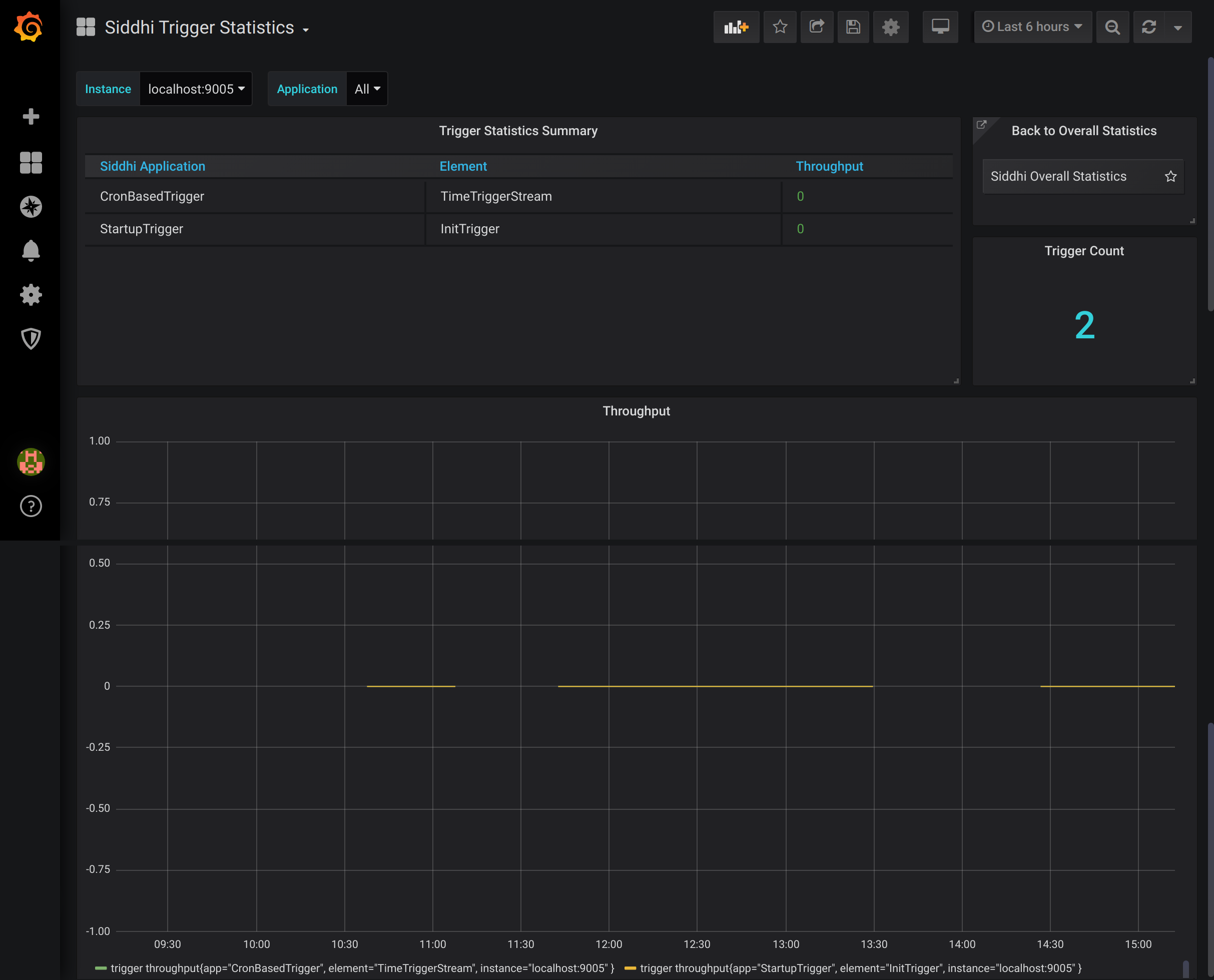Open the Server Admin shield icon
Screen dimensions: 1214x980
[x=31, y=339]
